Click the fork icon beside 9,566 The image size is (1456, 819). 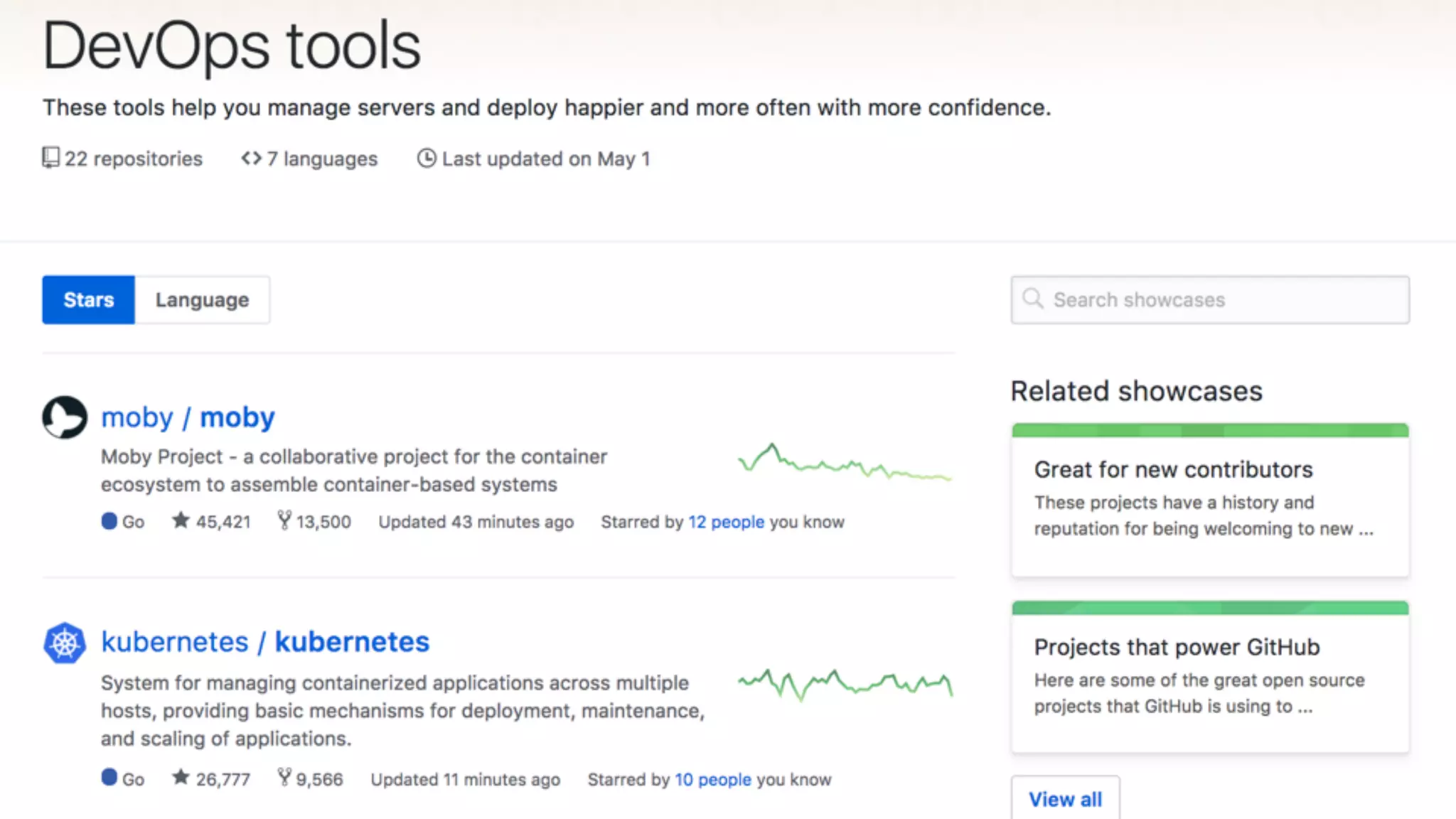[x=284, y=778]
